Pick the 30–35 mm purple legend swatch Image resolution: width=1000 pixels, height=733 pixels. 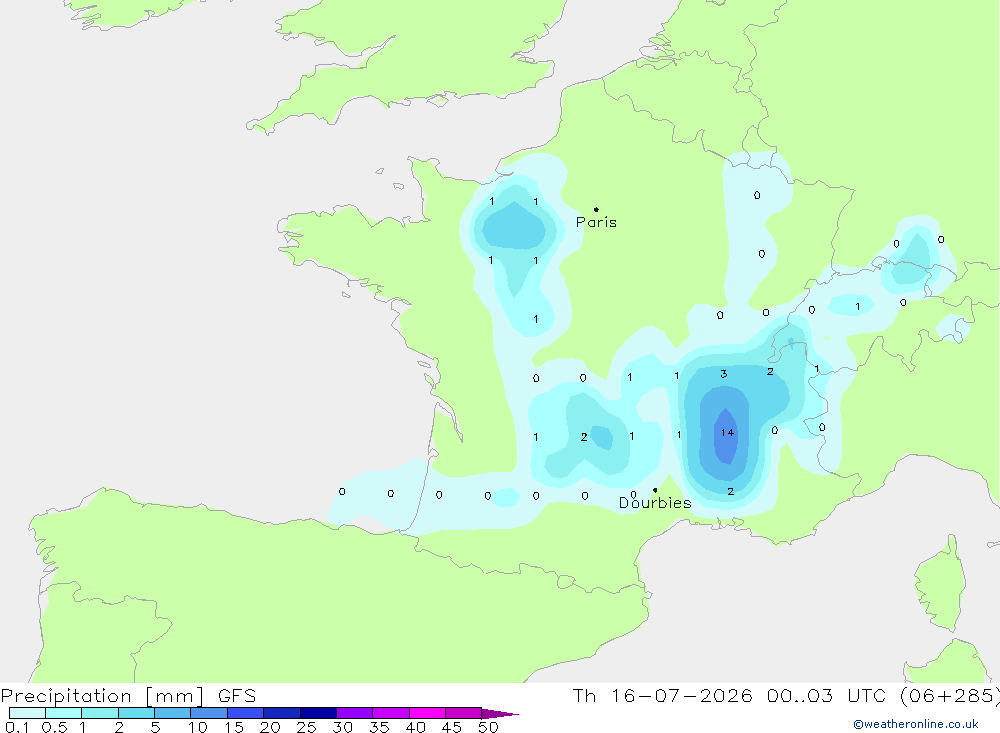click(355, 713)
